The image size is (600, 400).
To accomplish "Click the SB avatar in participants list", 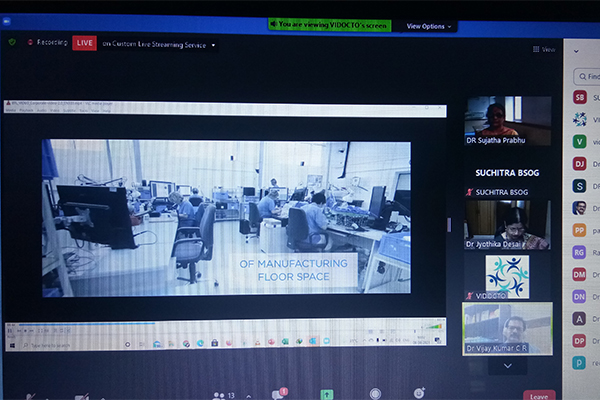I will (x=579, y=97).
